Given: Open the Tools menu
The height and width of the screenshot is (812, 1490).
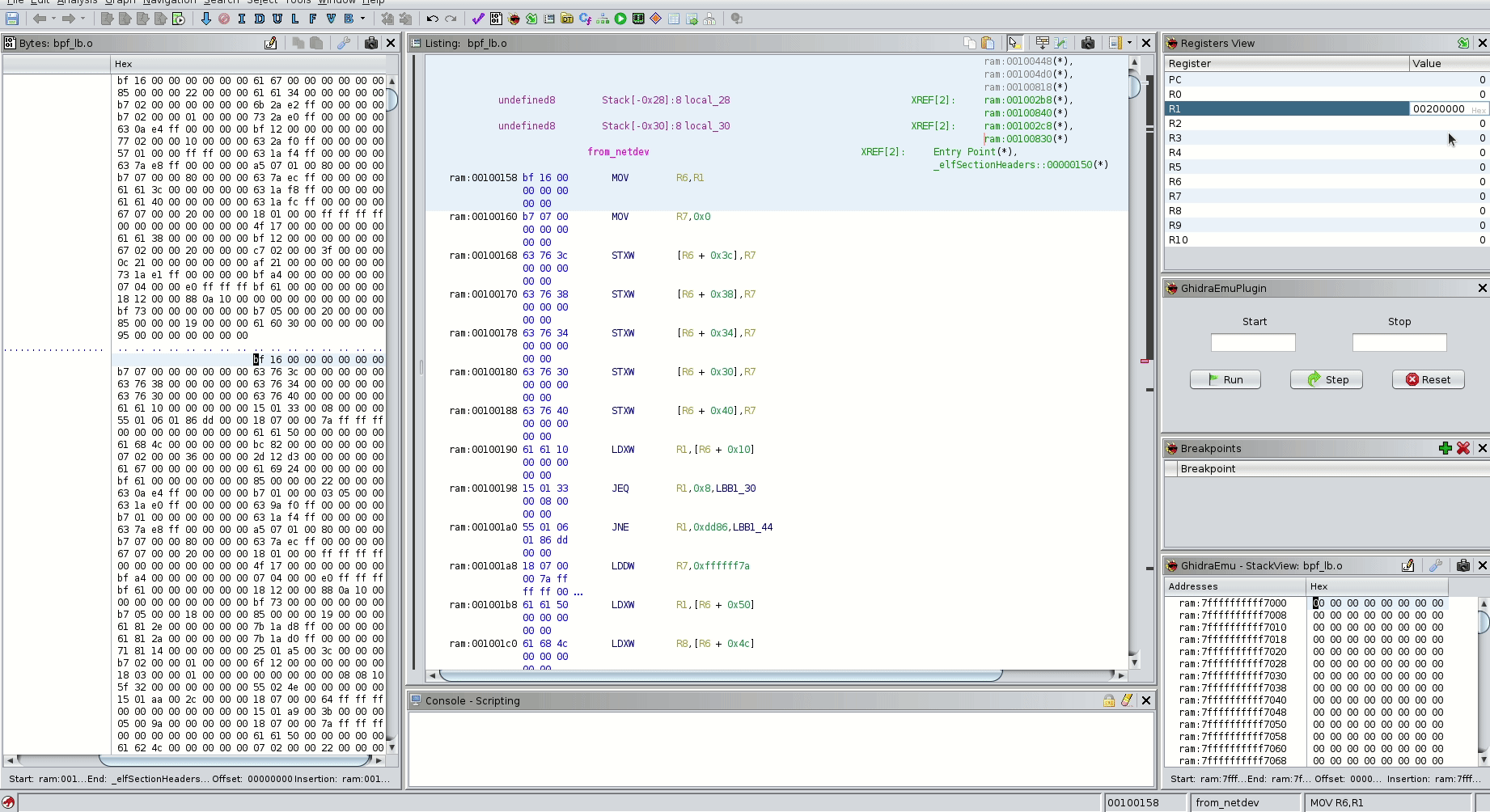Looking at the screenshot, I should click(298, 2).
